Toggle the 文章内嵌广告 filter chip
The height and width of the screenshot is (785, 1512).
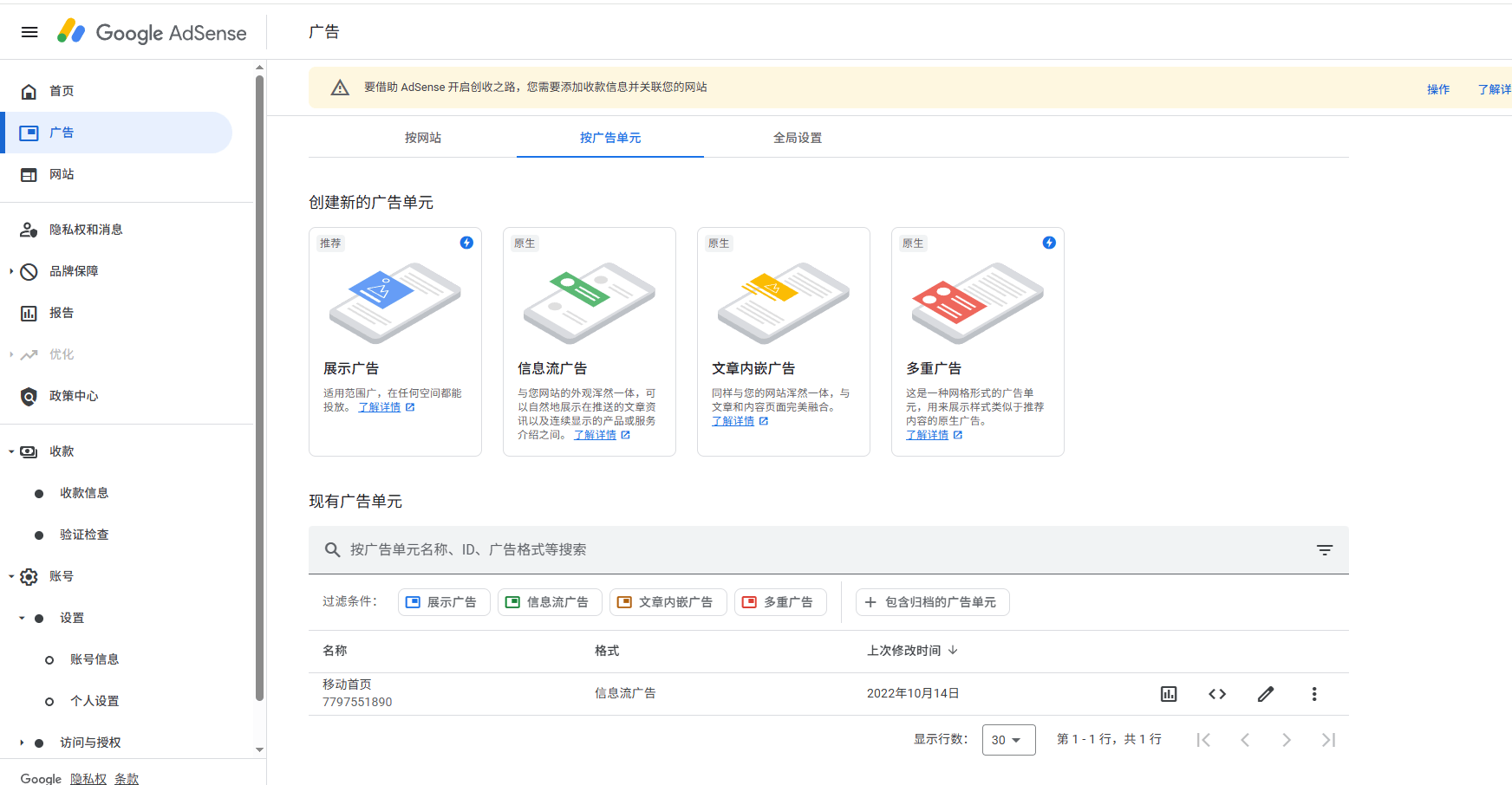coord(668,602)
